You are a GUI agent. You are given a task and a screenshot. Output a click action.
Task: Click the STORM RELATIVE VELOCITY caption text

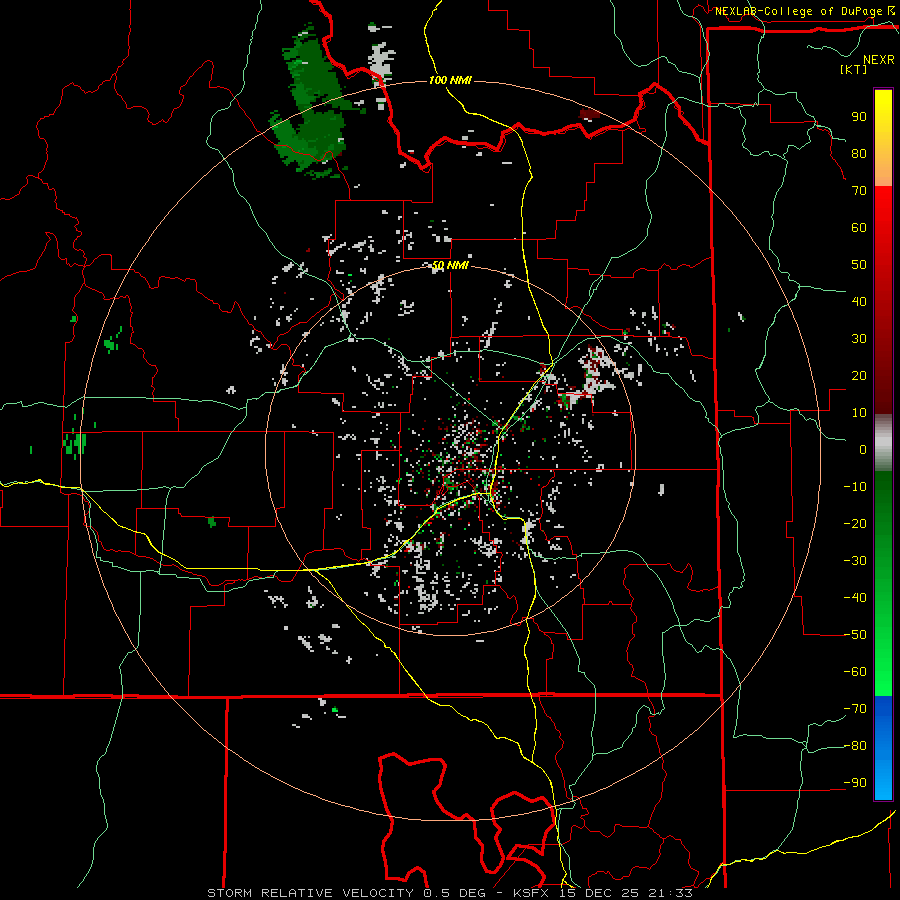click(x=310, y=893)
